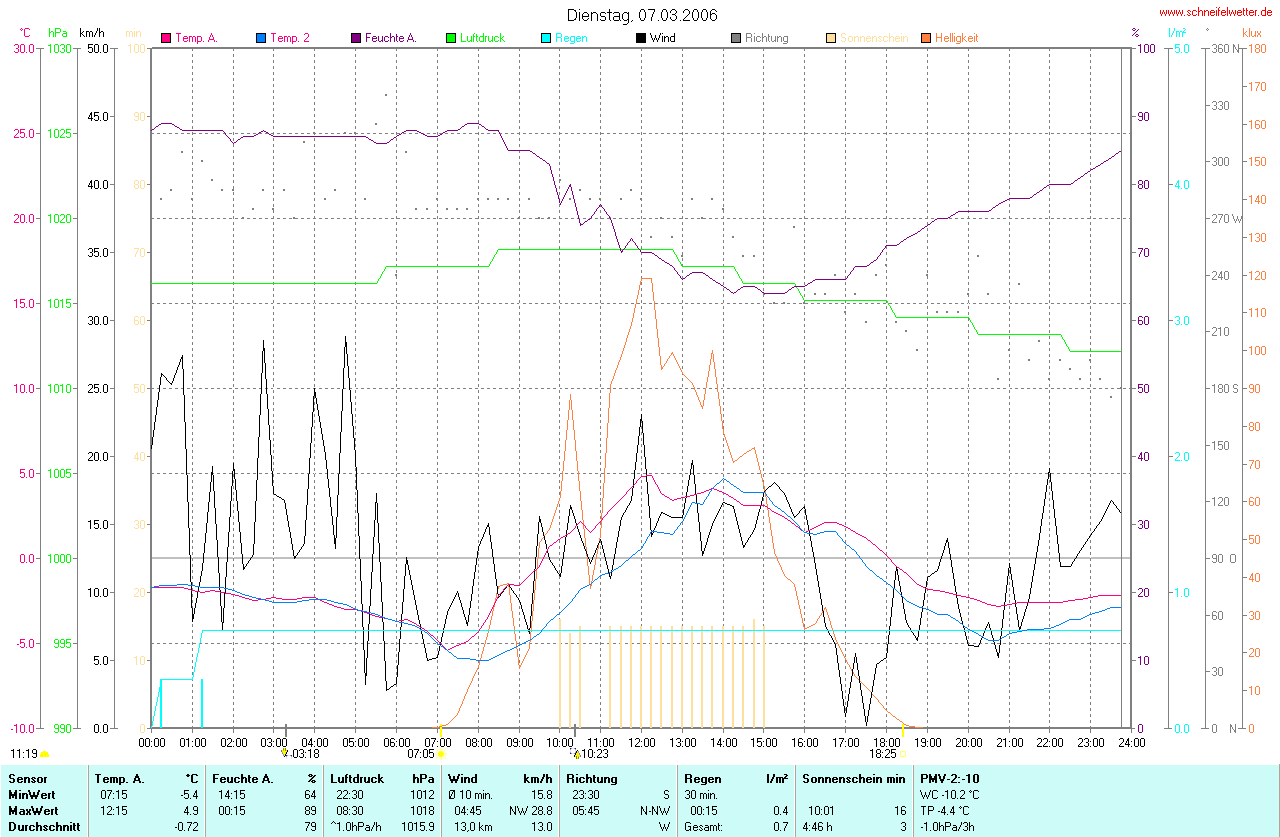
Task: Click the sun icon next to 11:19
Action: 45,754
